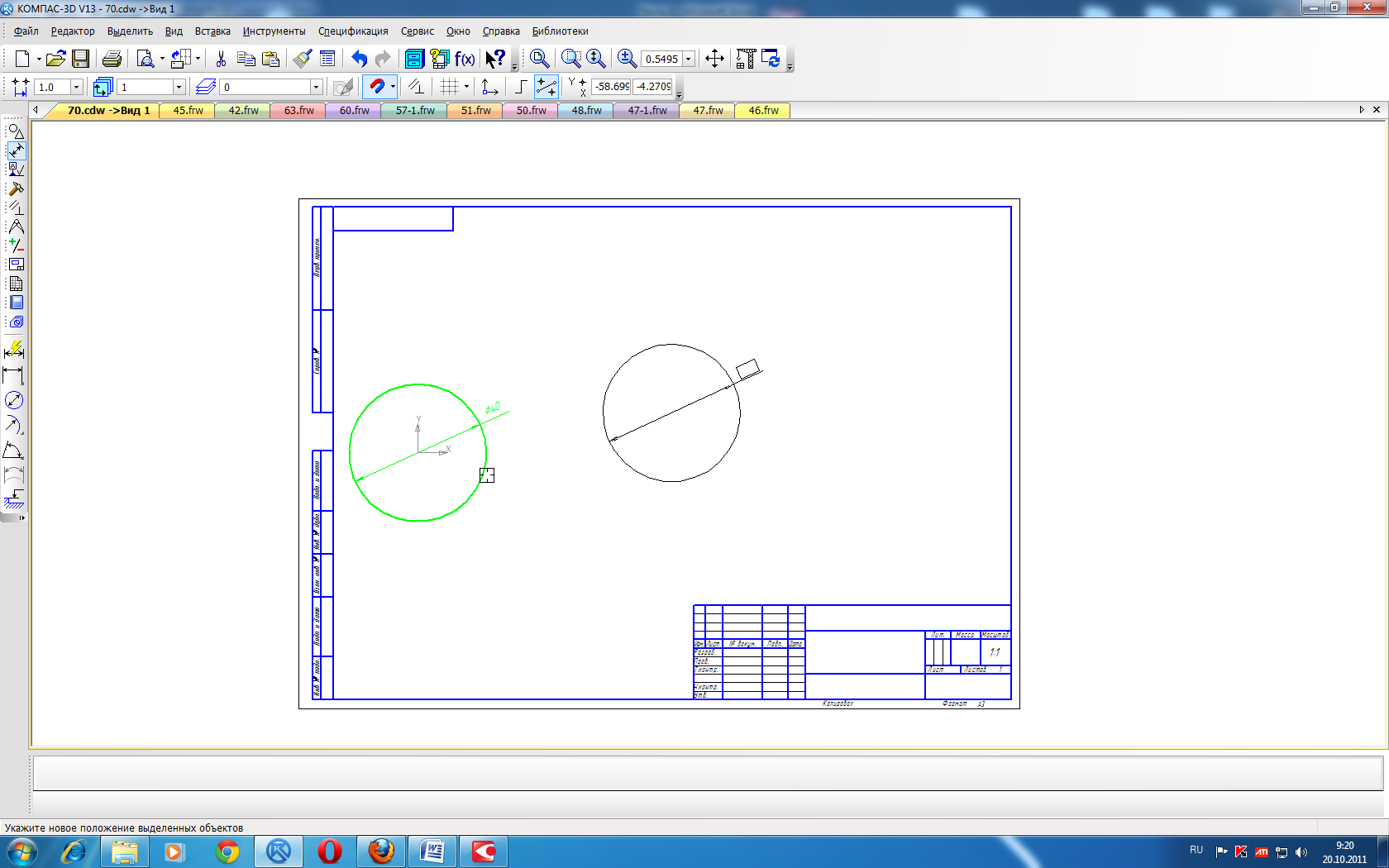Pan the view with move arrows icon
Image resolution: width=1389 pixels, height=868 pixels.
[x=714, y=59]
